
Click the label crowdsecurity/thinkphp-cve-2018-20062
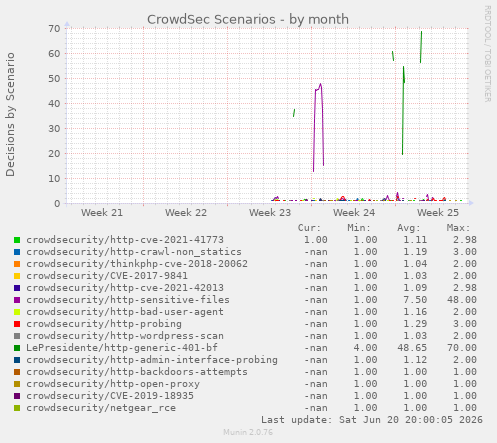click(137, 264)
